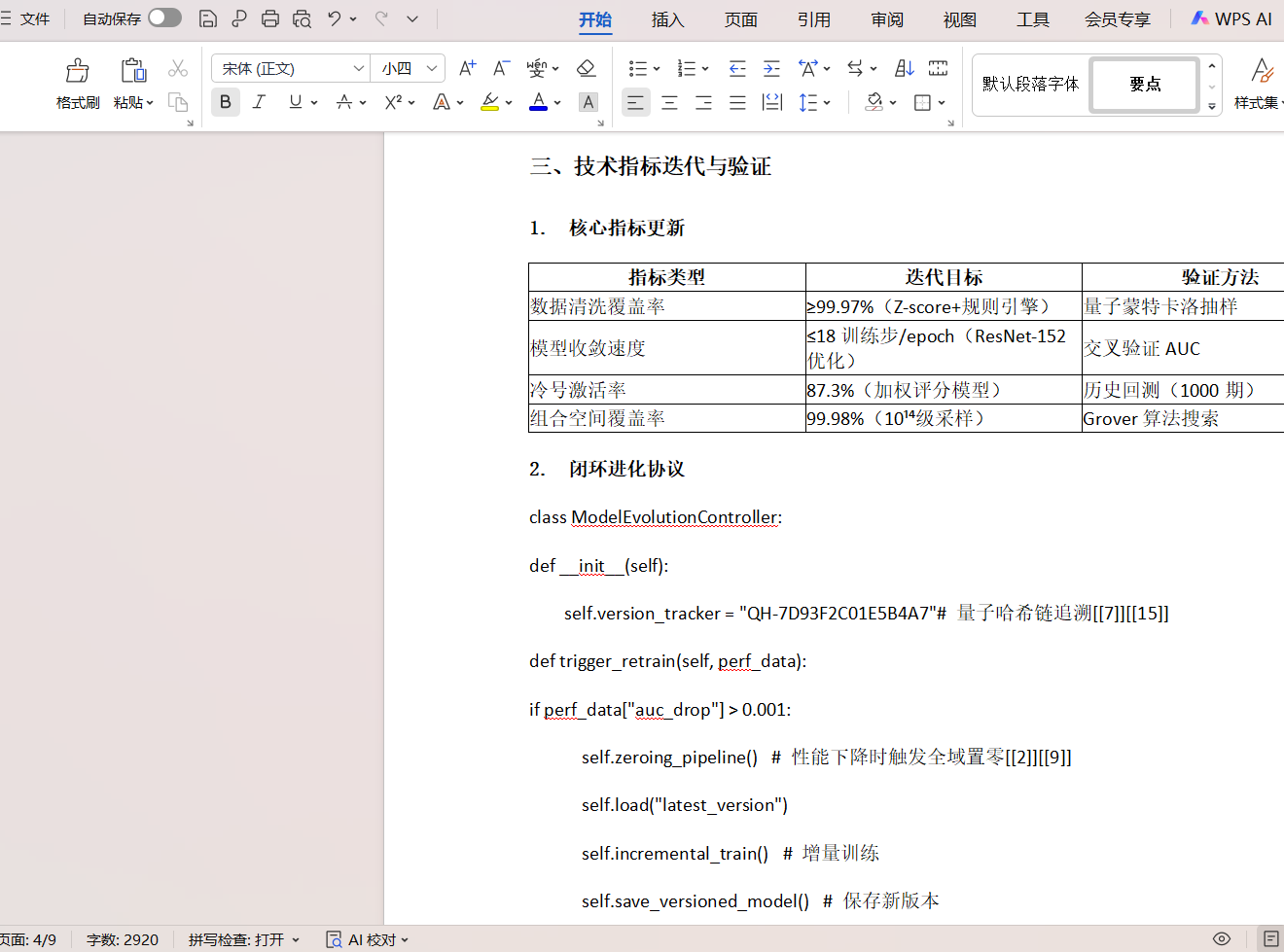Click the WPS AI button
This screenshot has width=1284, height=952.
pos(1231,18)
